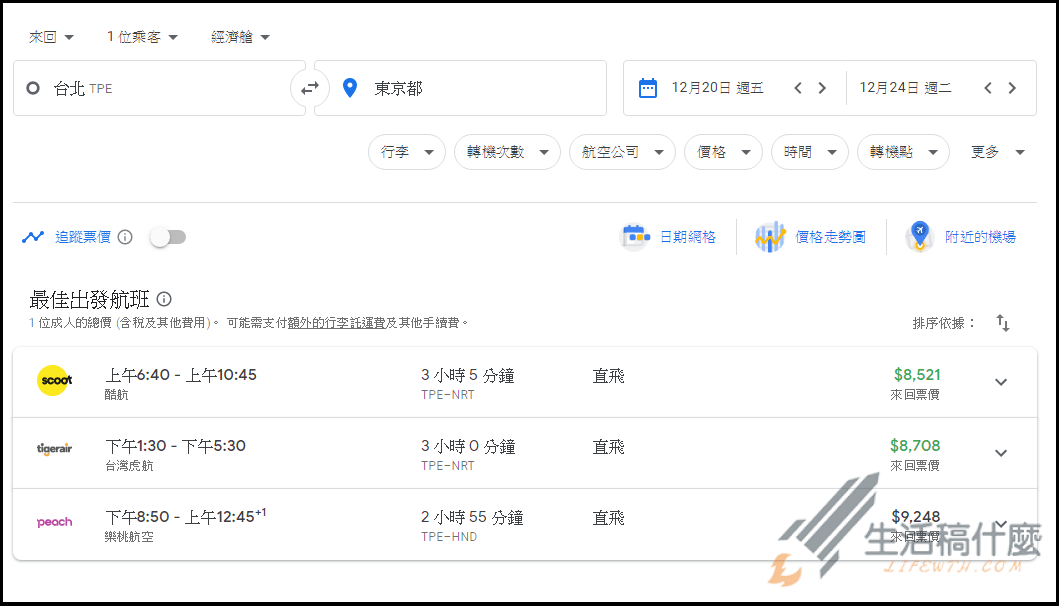Click the 2 小時 55 分鐘 duration
The image size is (1059, 606).
tap(472, 517)
